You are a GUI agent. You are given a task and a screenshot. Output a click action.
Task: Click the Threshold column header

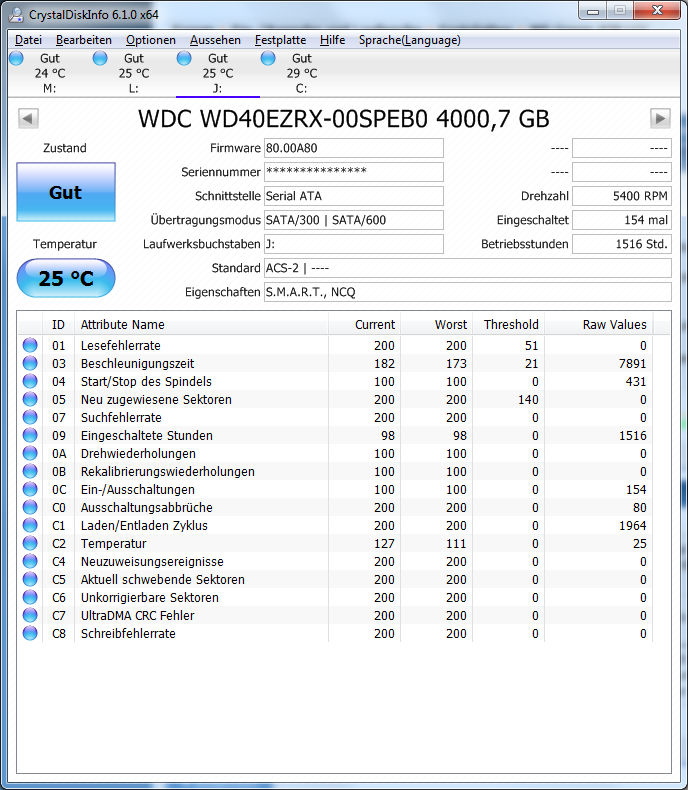pyautogui.click(x=509, y=324)
